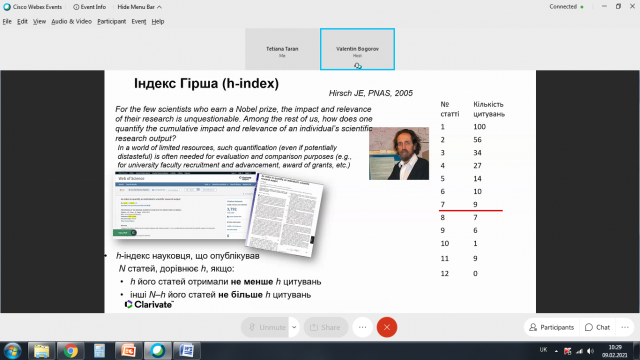640x360 pixels.
Task: Expand audio options arrow beside Unmute
Action: click(x=294, y=327)
